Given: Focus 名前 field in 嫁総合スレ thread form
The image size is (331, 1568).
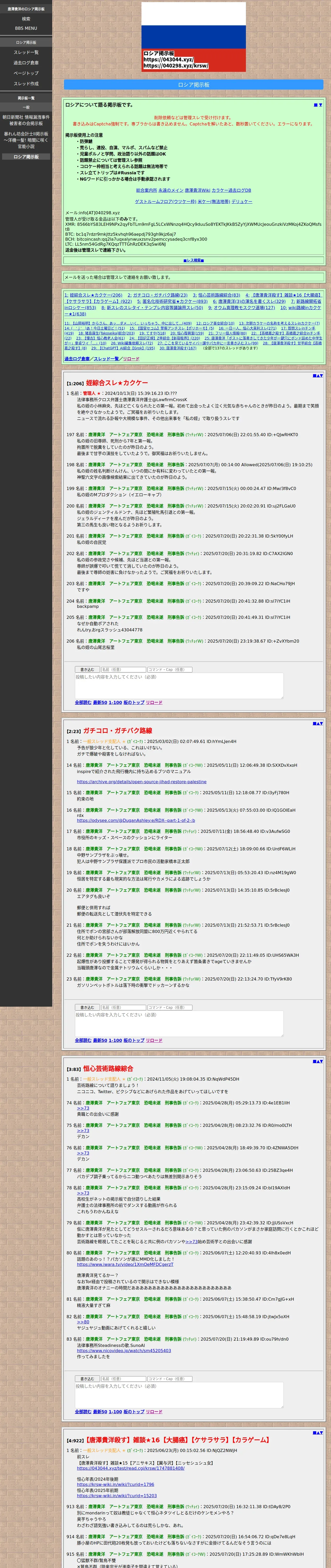Looking at the screenshot, I should [123, 670].
